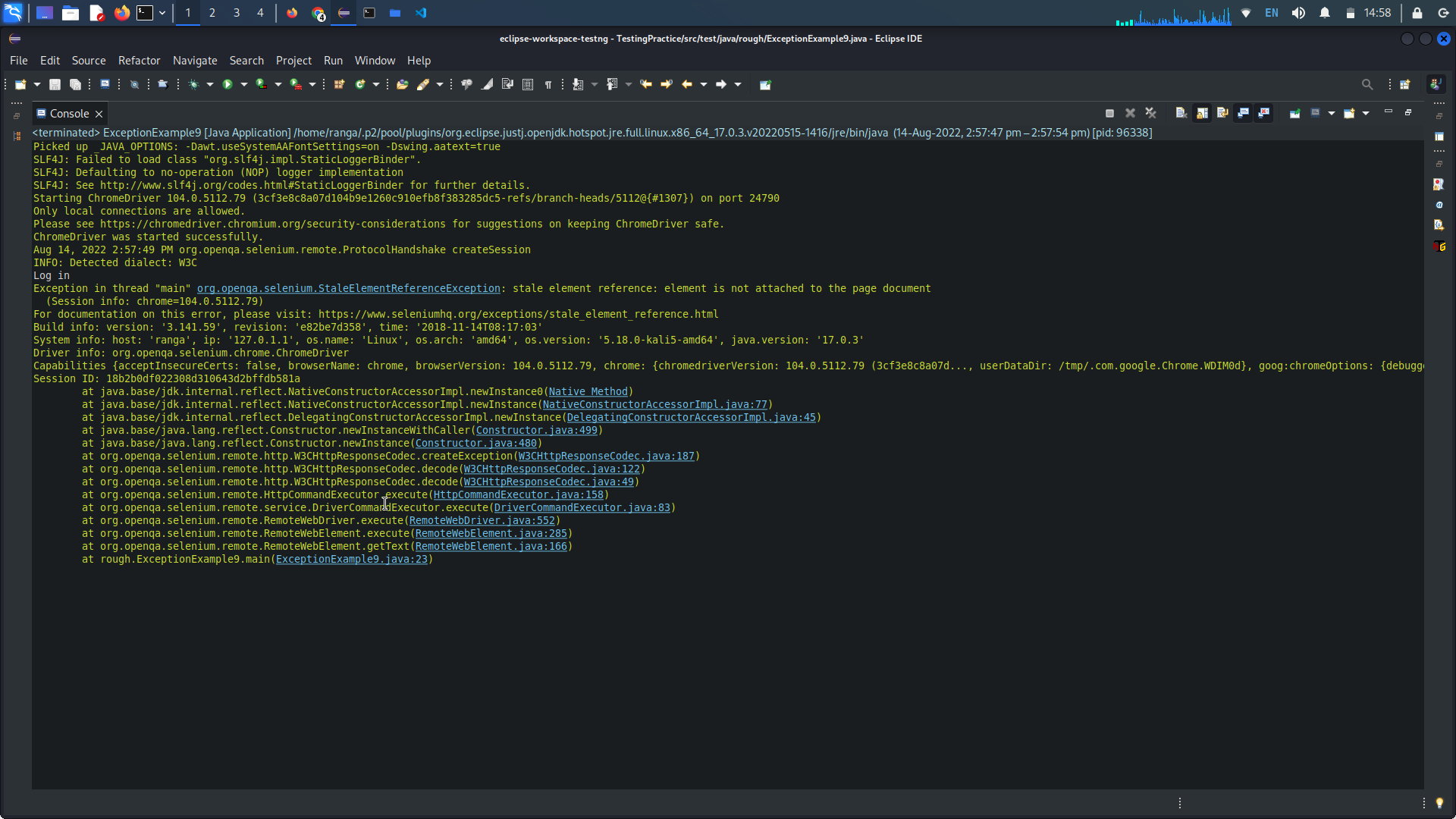The width and height of the screenshot is (1456, 819).
Task: Toggle Word Wrap in console toolbar
Action: point(1222,113)
